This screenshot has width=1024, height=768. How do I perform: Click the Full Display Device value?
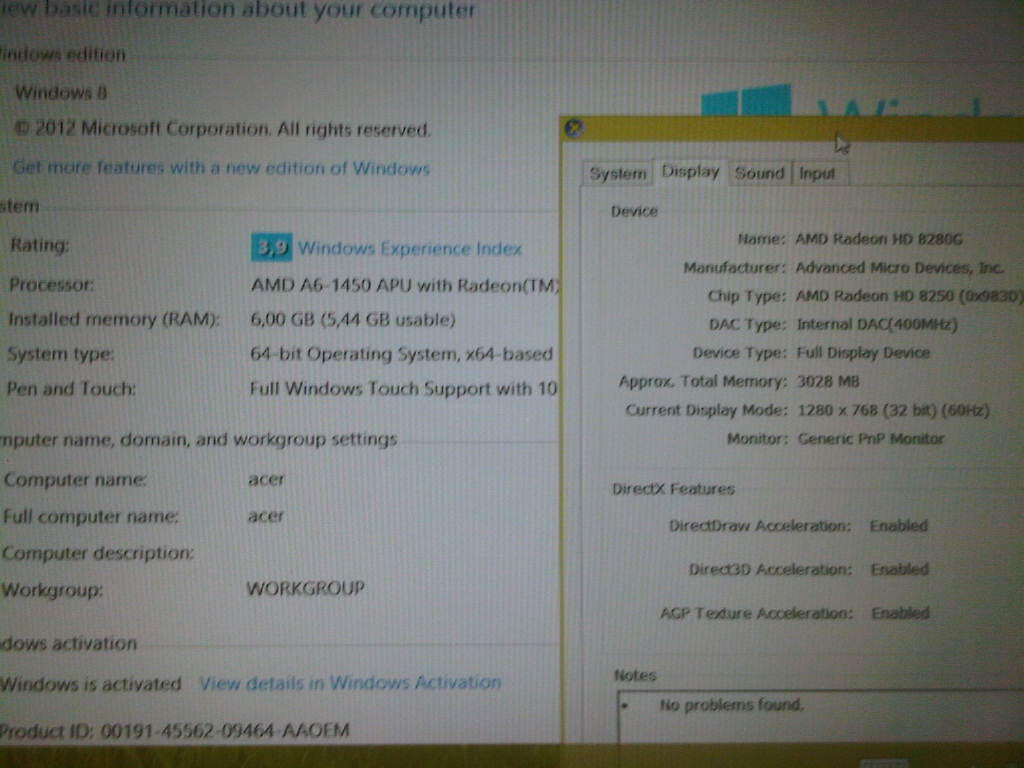click(863, 353)
